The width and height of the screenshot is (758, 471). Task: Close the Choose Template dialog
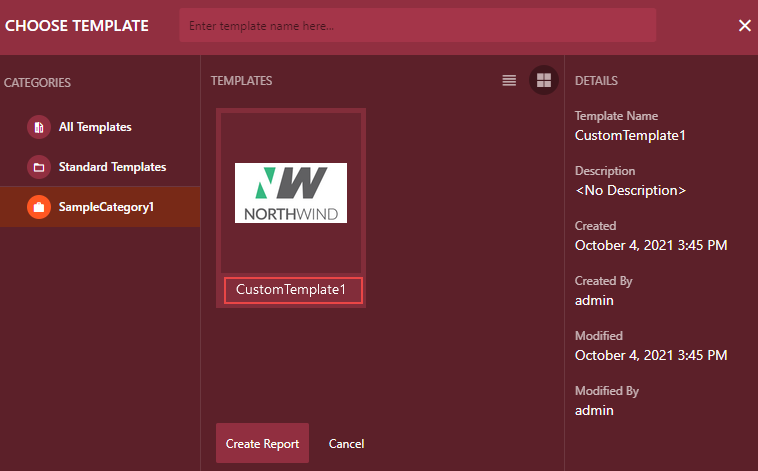745,26
